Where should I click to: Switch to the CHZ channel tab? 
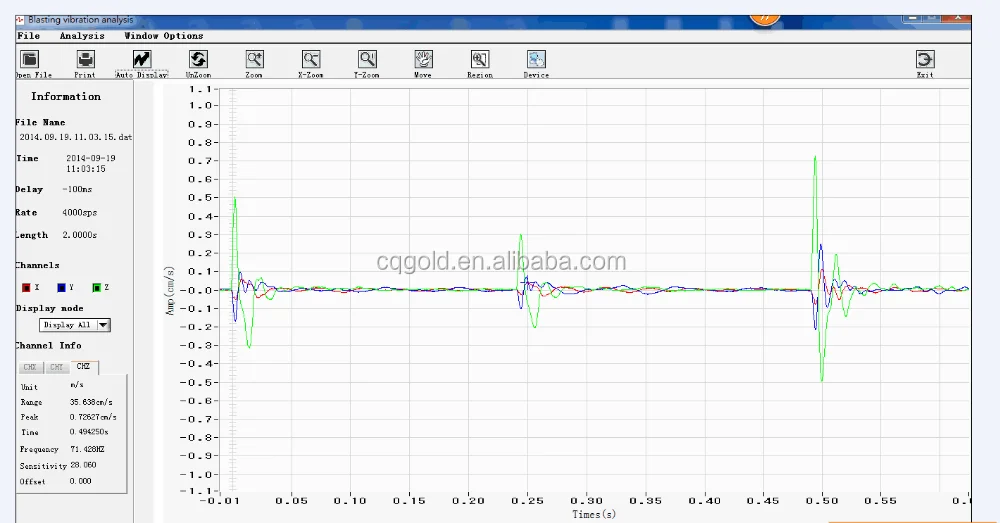84,367
